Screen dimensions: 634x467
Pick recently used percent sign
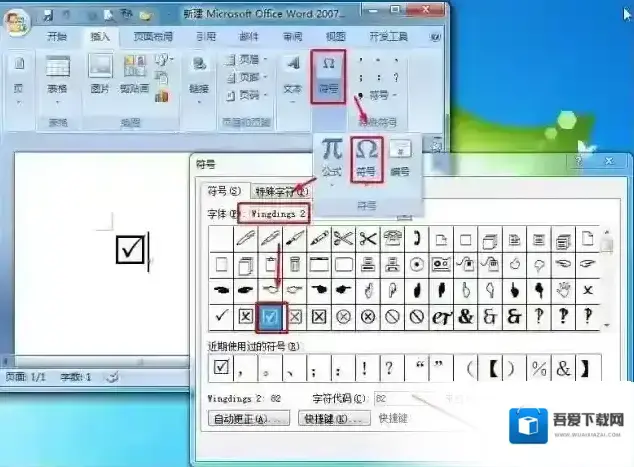coord(539,368)
